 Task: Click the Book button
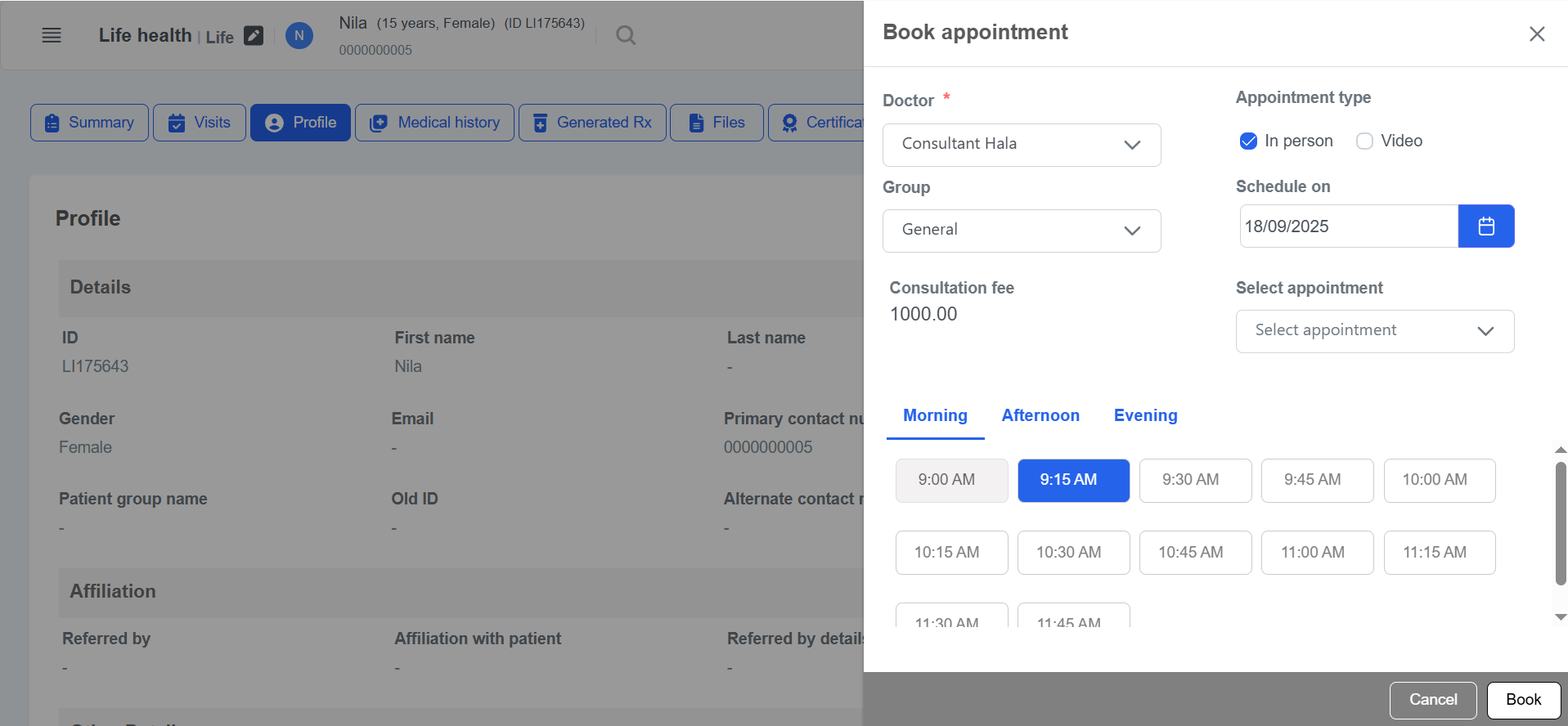coord(1524,700)
